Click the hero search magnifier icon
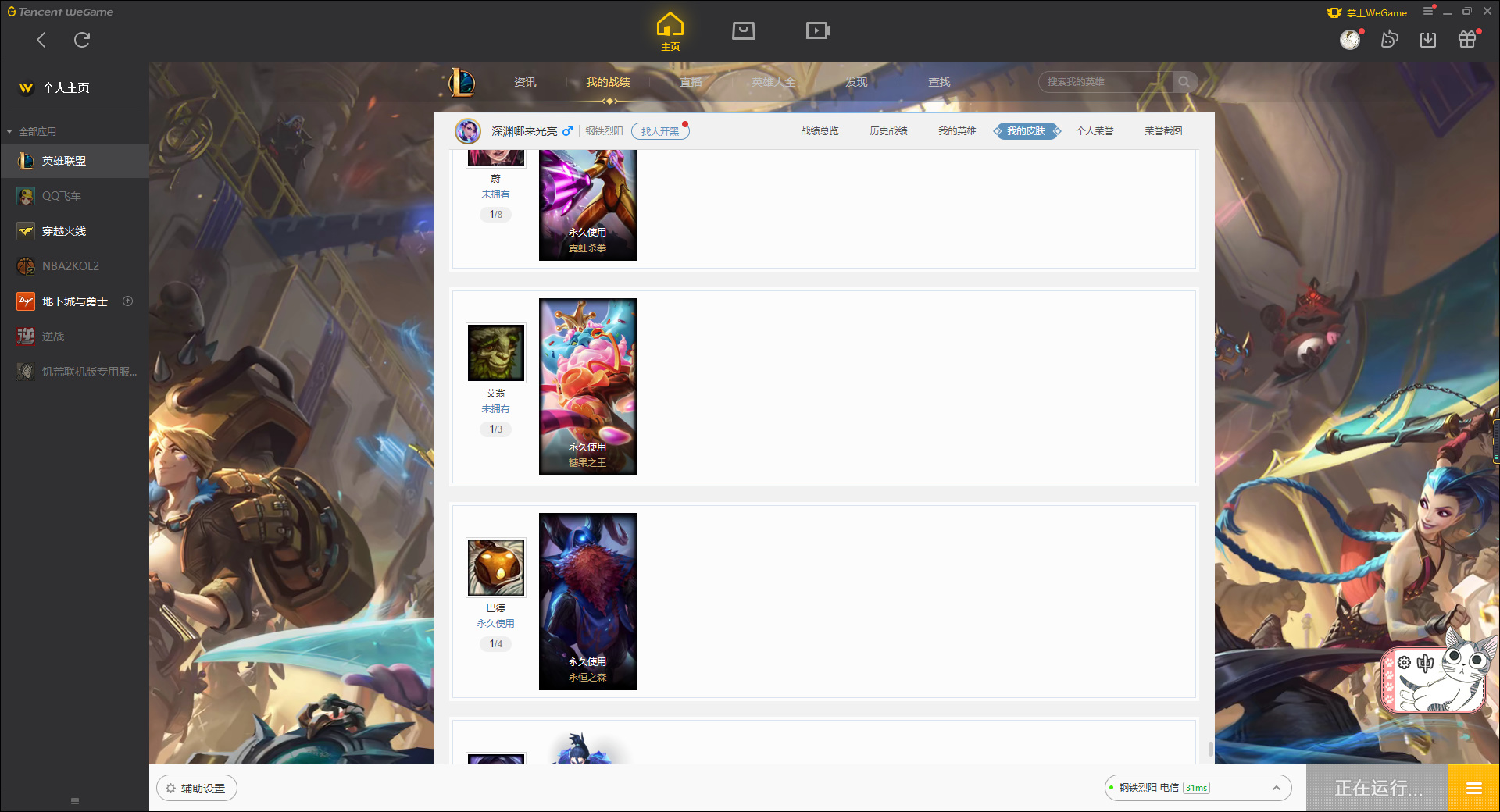The image size is (1500, 812). 1184,82
